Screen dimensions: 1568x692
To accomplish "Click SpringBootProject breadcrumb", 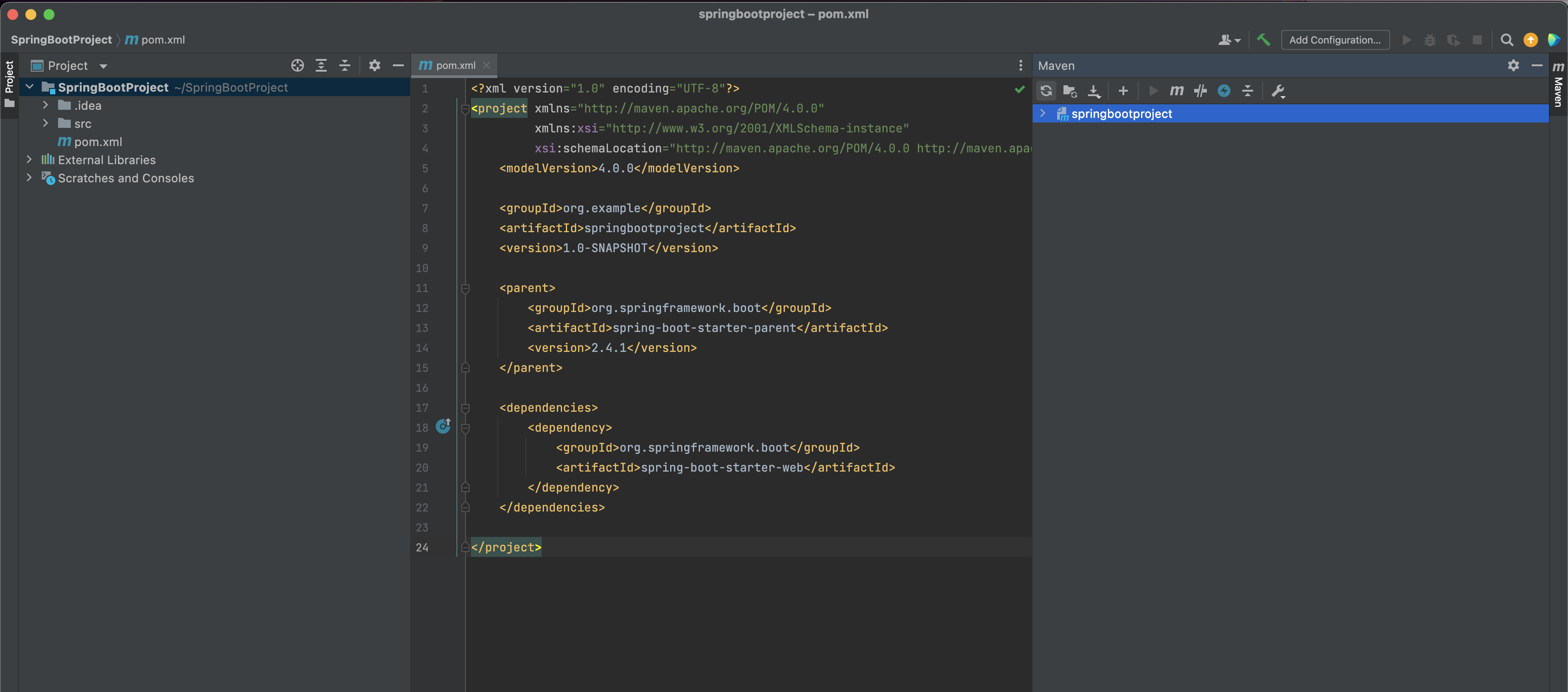I will click(x=62, y=39).
